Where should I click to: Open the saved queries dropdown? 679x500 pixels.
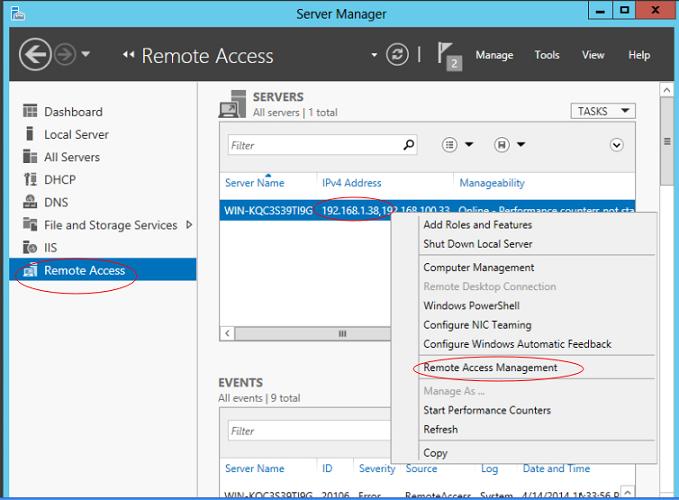(510, 145)
